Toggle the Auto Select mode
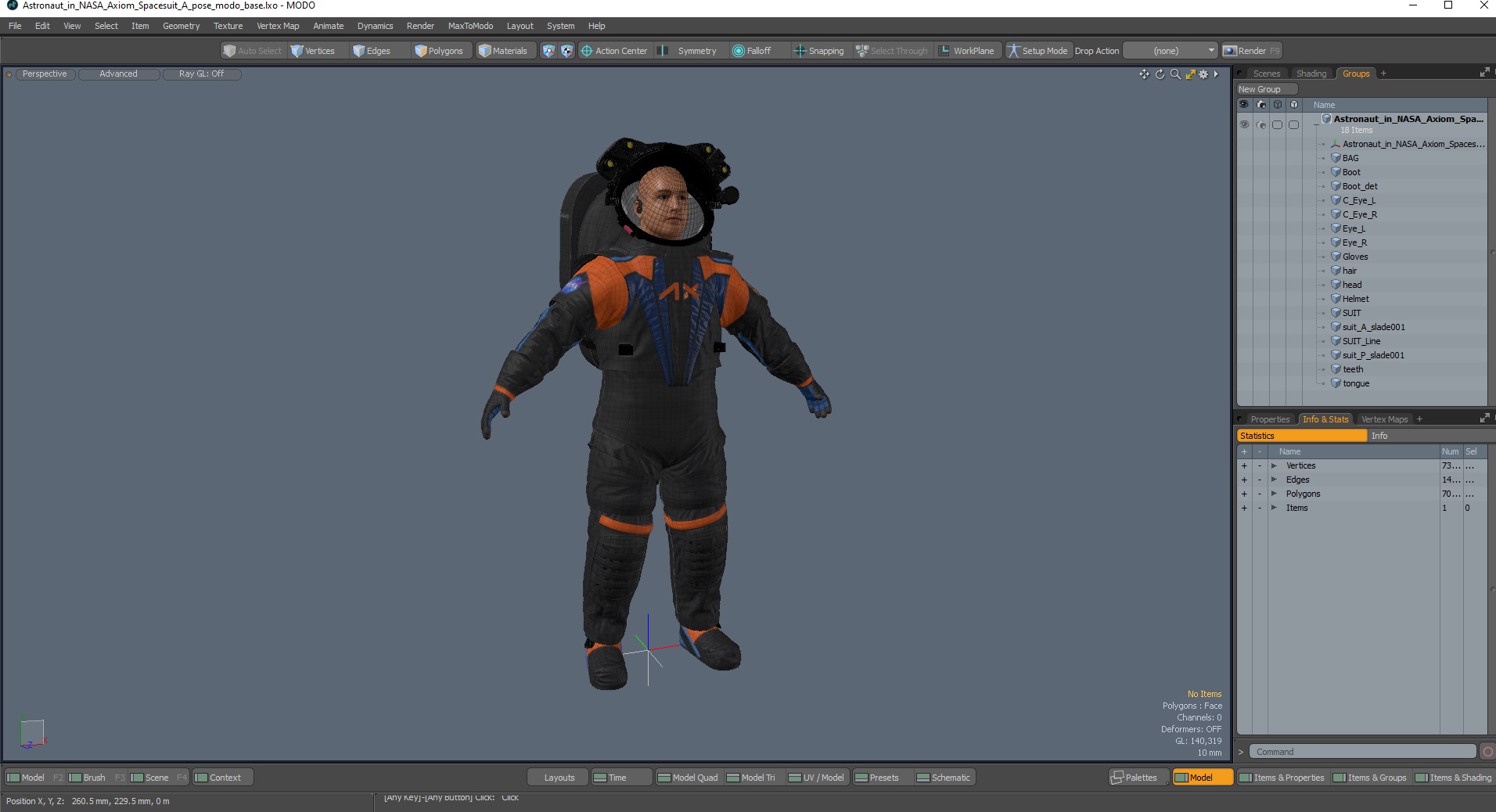 point(252,51)
